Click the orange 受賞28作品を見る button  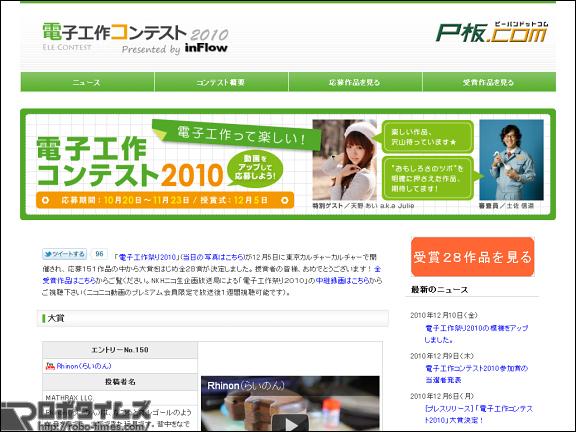(472, 257)
